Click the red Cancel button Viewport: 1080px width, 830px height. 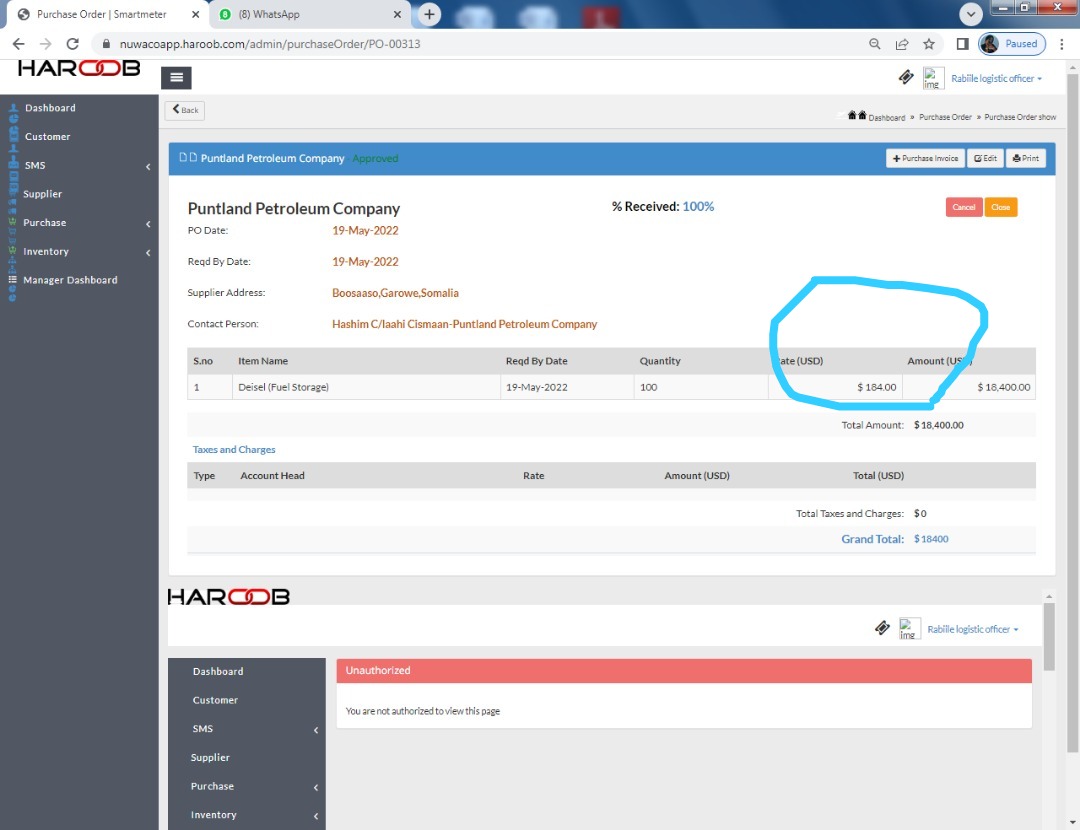coord(964,207)
